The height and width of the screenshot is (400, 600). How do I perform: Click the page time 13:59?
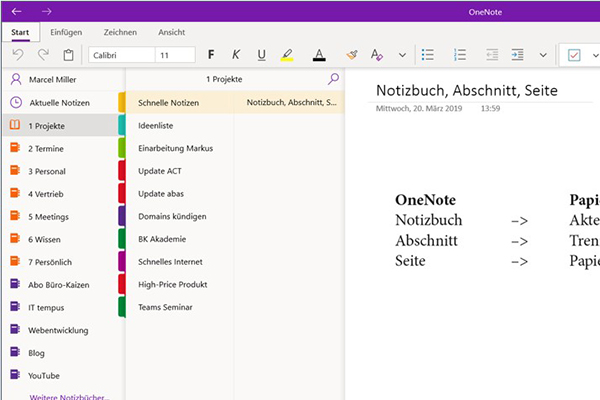tap(491, 108)
